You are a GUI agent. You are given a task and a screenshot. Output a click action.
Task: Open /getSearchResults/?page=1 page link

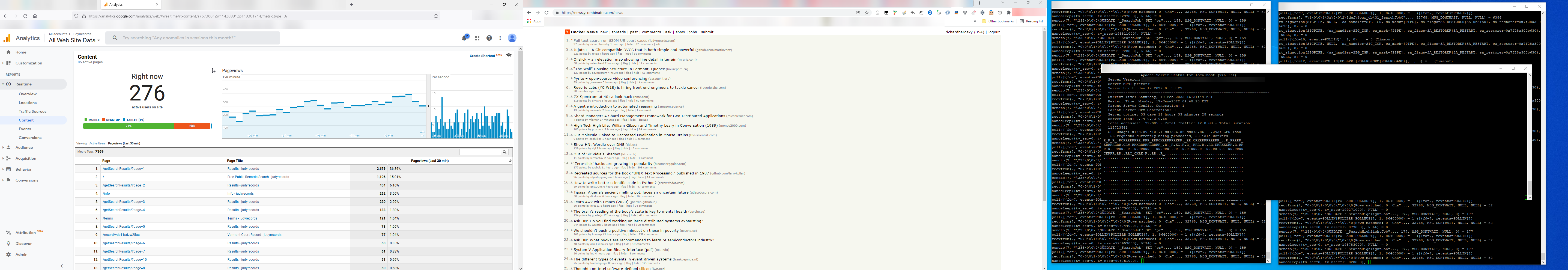pos(124,169)
